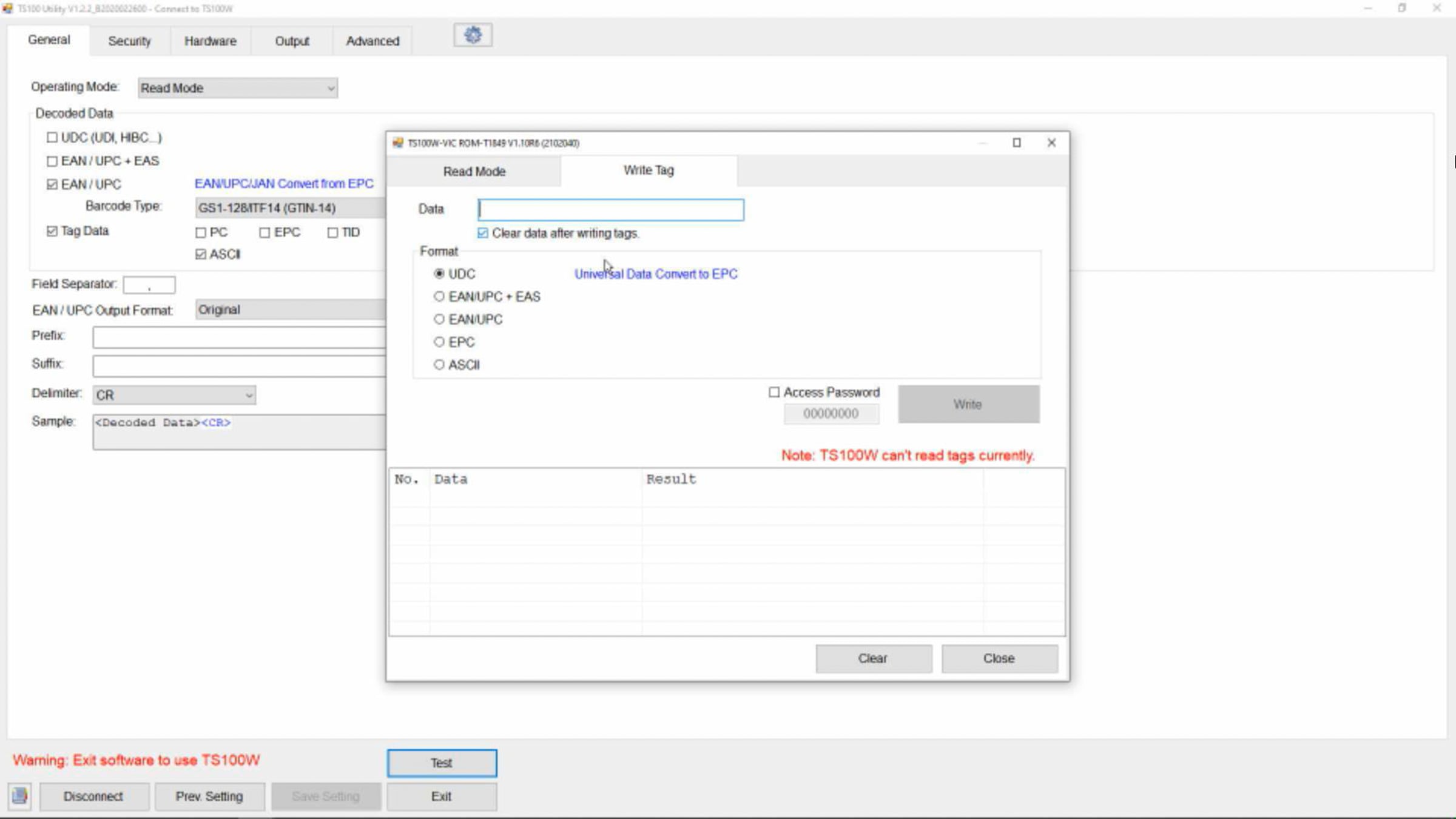Click the small device icon beside Disconnect
1456x819 pixels.
(x=19, y=796)
